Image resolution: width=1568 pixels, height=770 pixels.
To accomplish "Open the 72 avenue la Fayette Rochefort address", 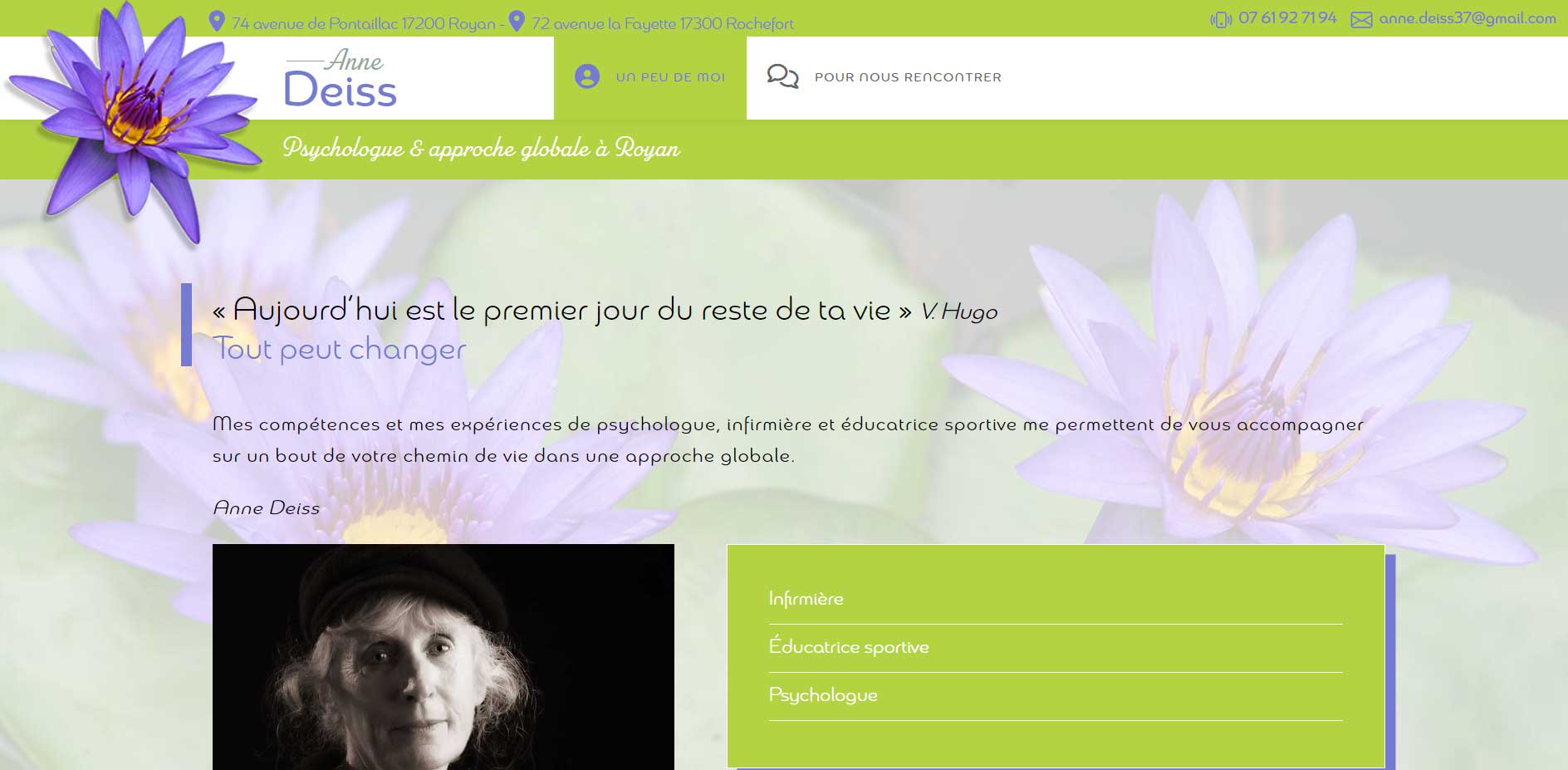I will (663, 24).
